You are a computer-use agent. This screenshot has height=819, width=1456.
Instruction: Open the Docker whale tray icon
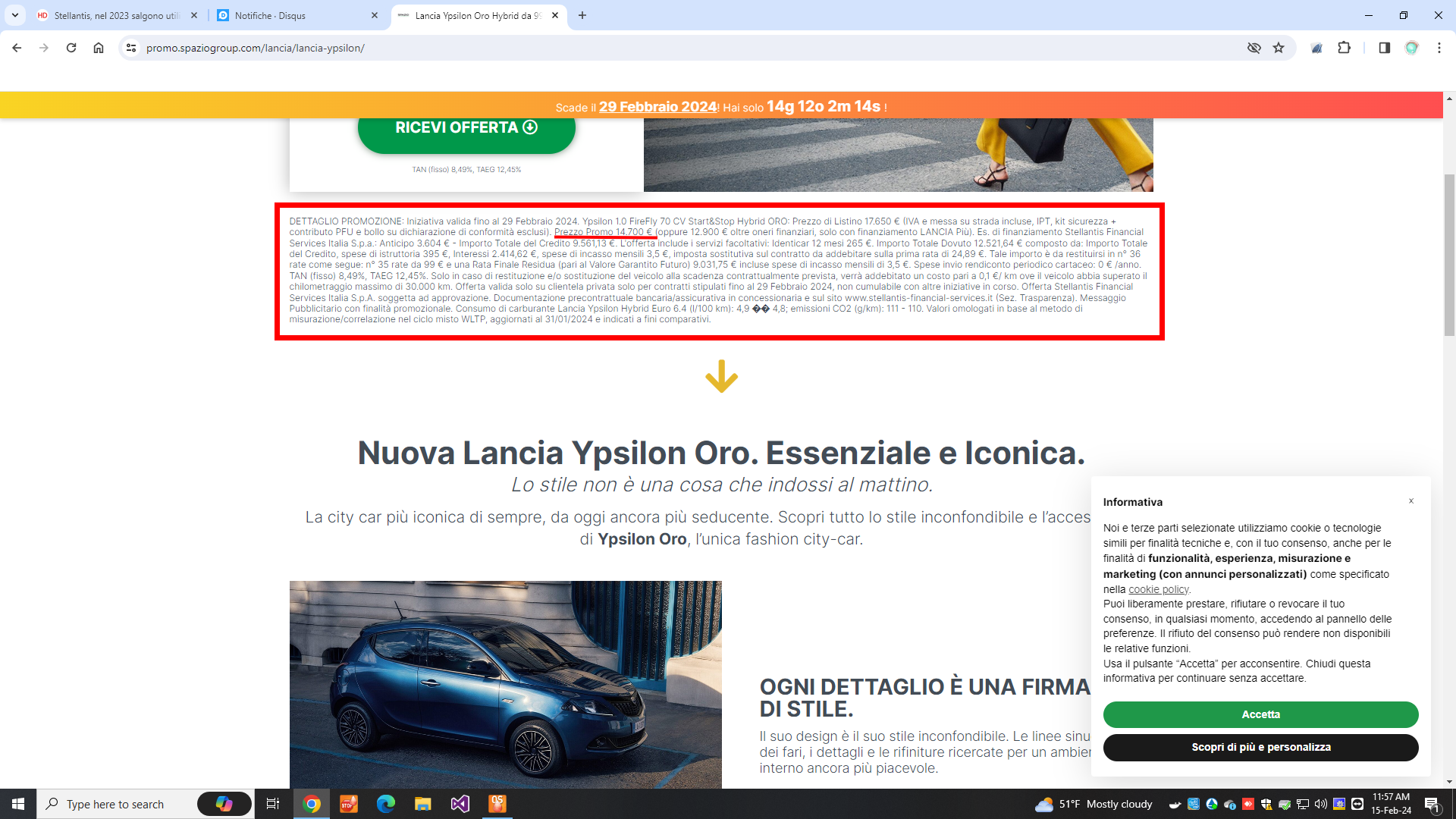click(1175, 804)
